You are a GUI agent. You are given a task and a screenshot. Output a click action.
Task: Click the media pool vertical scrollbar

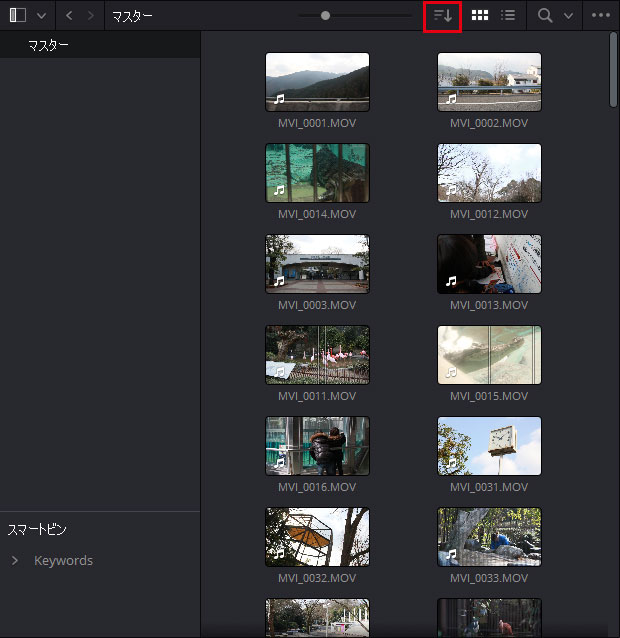click(613, 70)
